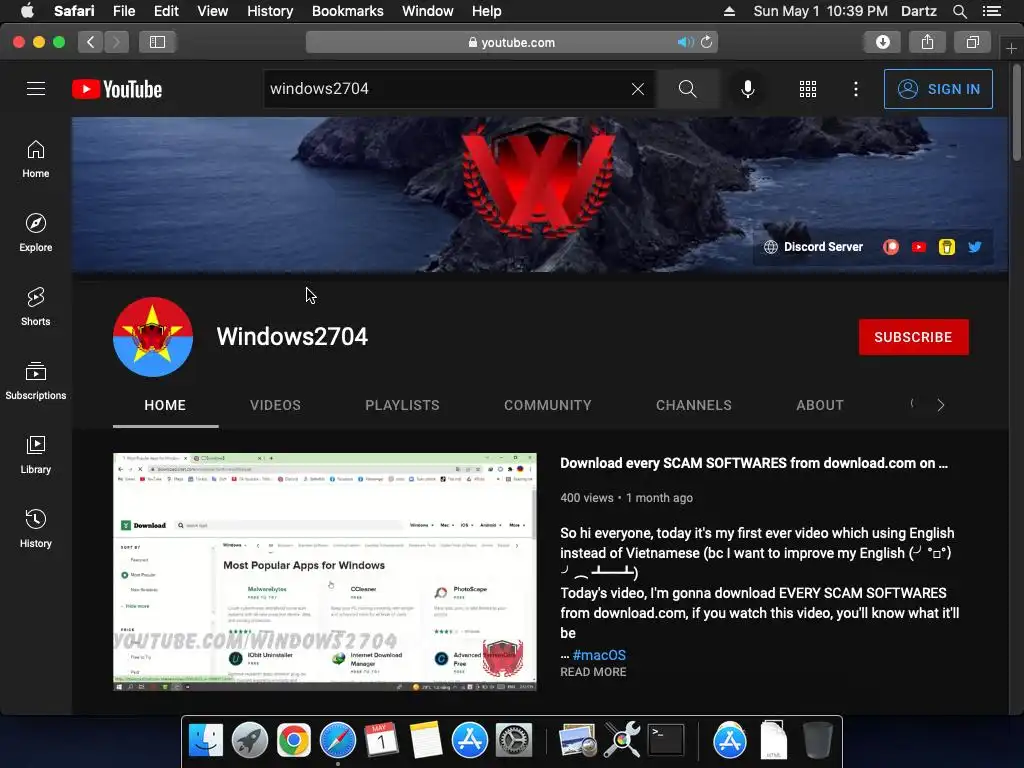
Task: Click the YouTube logo
Action: pyautogui.click(x=117, y=89)
